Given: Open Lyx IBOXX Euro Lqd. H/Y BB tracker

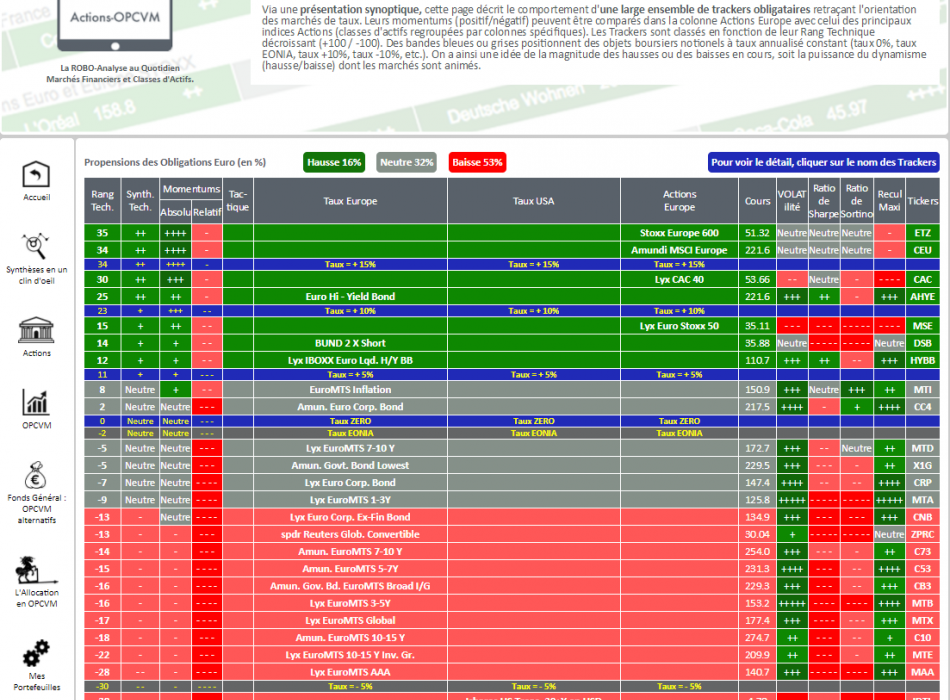Looking at the screenshot, I should (350, 361).
